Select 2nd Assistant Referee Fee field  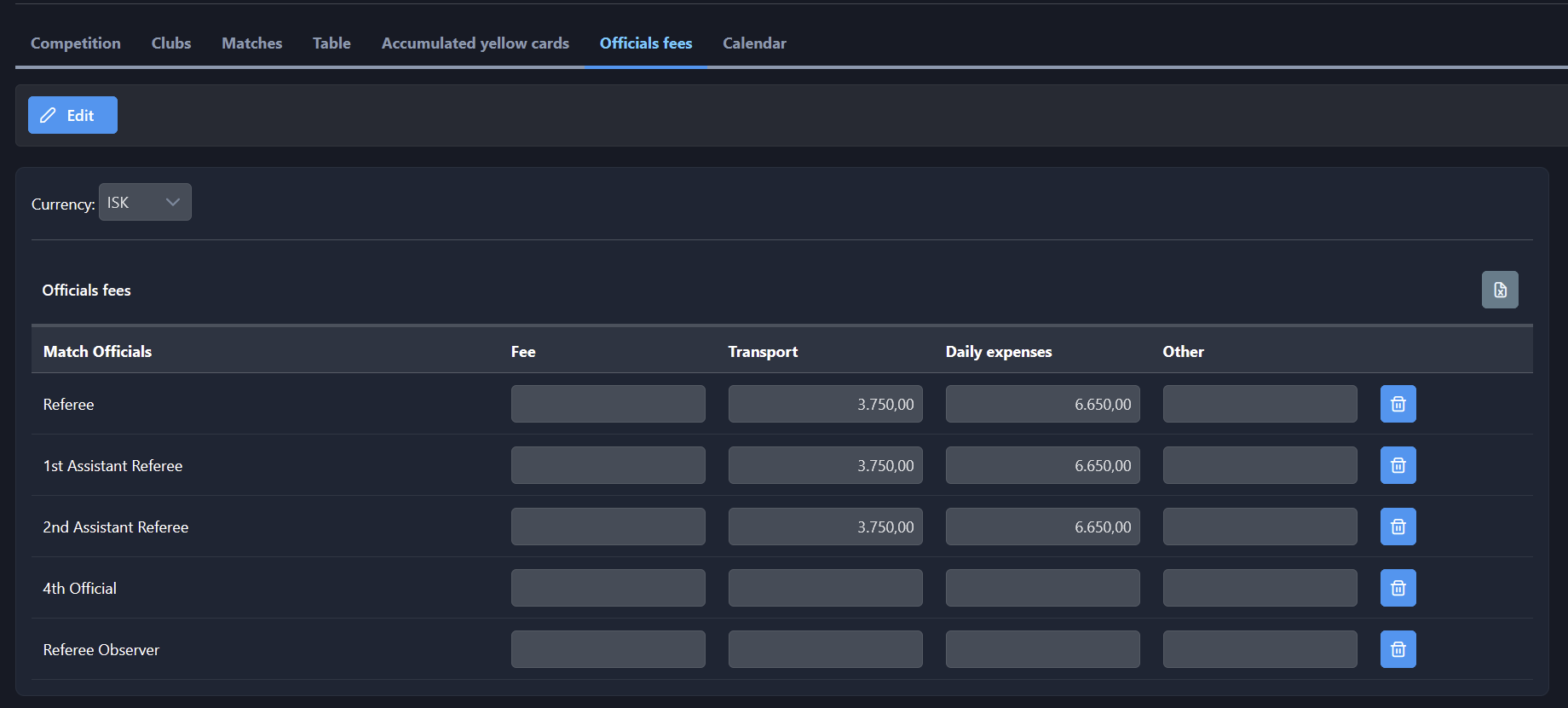point(608,527)
